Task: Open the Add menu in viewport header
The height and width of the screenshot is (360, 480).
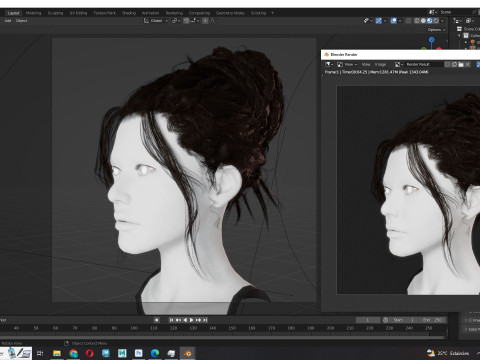Action: coord(8,21)
